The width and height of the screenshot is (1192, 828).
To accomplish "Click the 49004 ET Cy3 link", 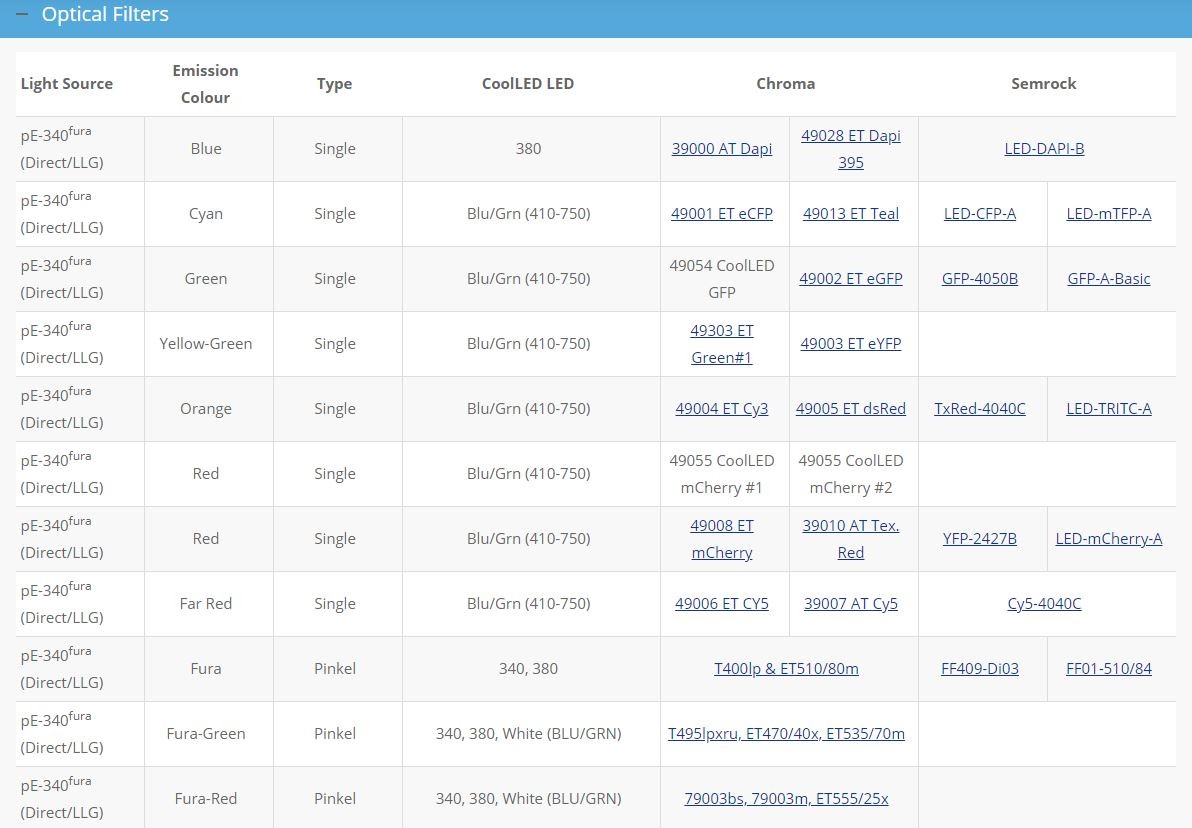I will (721, 409).
